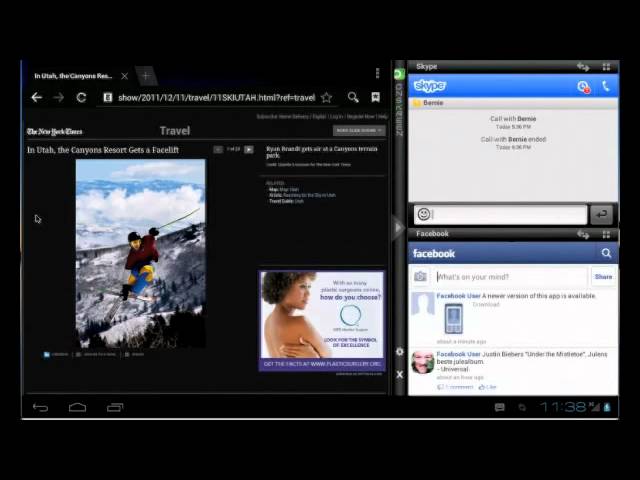The width and height of the screenshot is (640, 480).
Task: Click the skier slideshow photo
Action: pyautogui.click(x=141, y=253)
